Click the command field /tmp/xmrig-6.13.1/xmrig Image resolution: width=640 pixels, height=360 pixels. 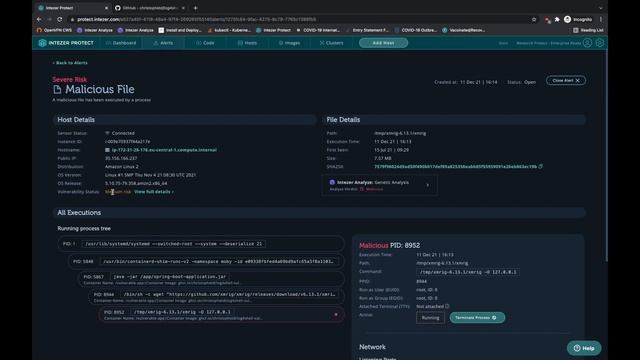tap(468, 272)
